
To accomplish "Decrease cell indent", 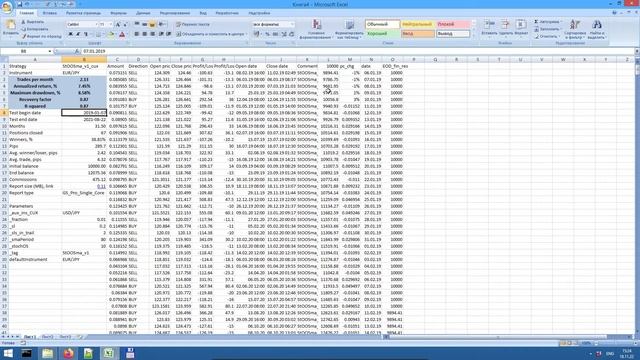I will [x=161, y=34].
